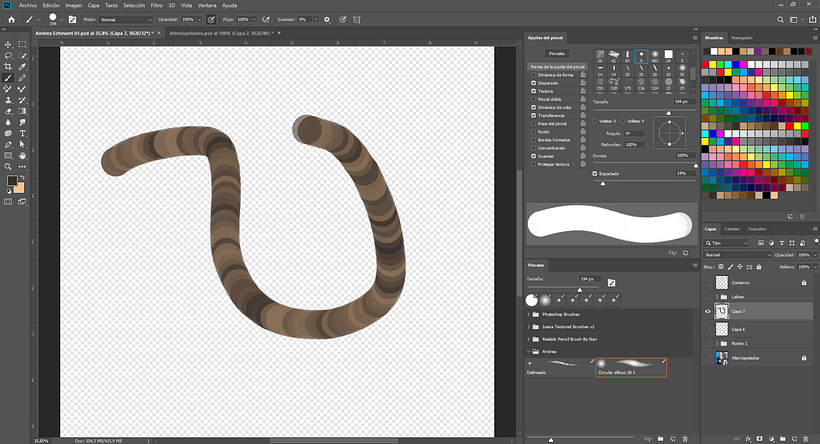Select the Zoom tool
This screenshot has width=820, height=444.
[x=8, y=167]
